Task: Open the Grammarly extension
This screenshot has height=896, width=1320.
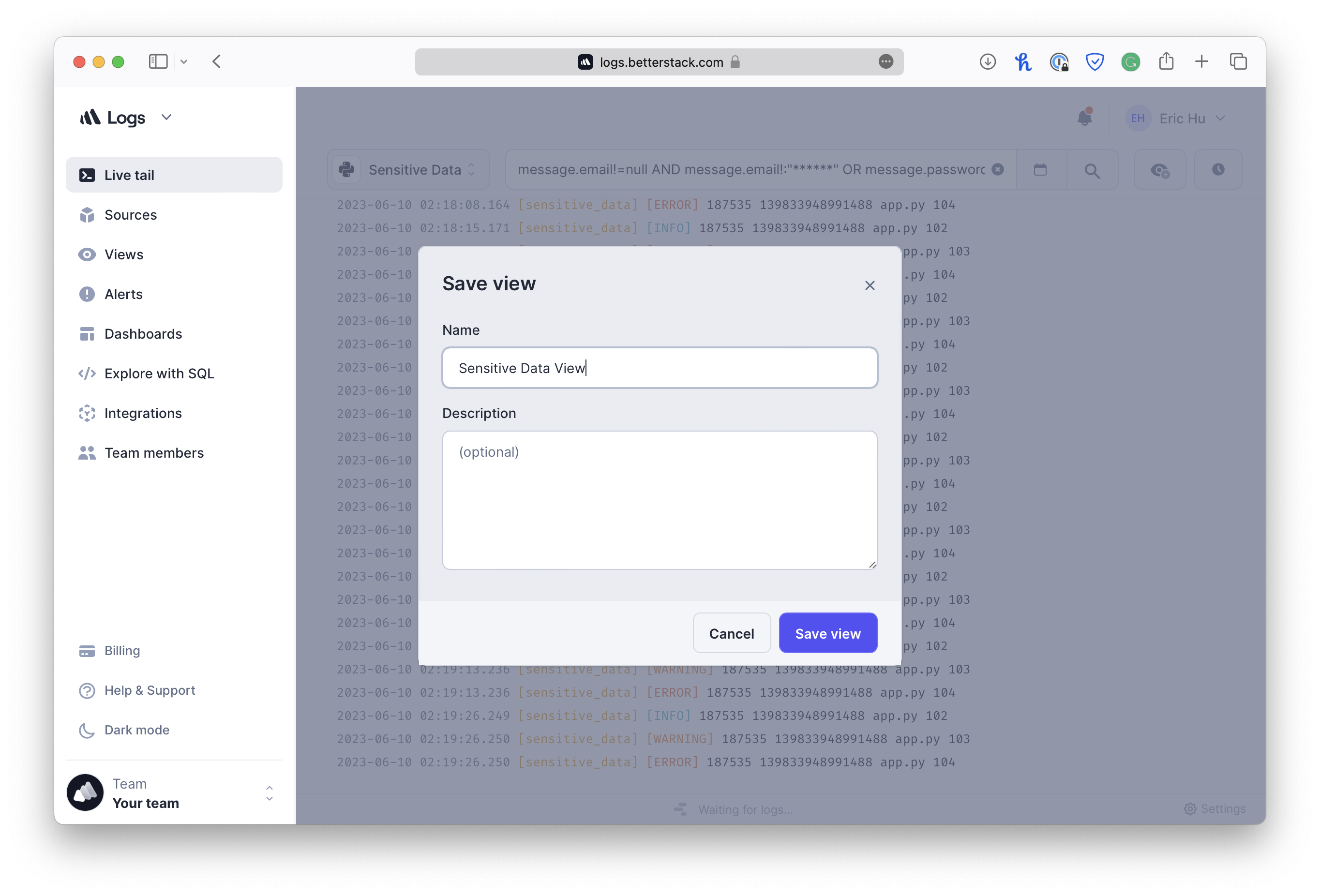Action: click(x=1130, y=61)
